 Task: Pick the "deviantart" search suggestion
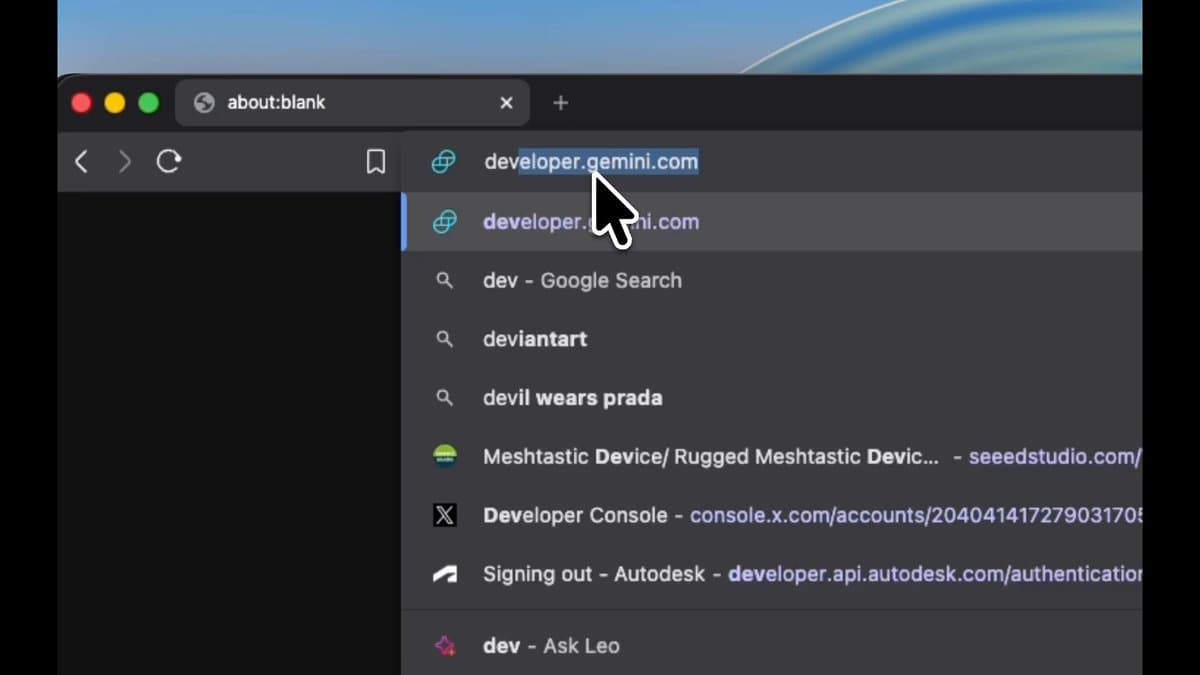(535, 340)
